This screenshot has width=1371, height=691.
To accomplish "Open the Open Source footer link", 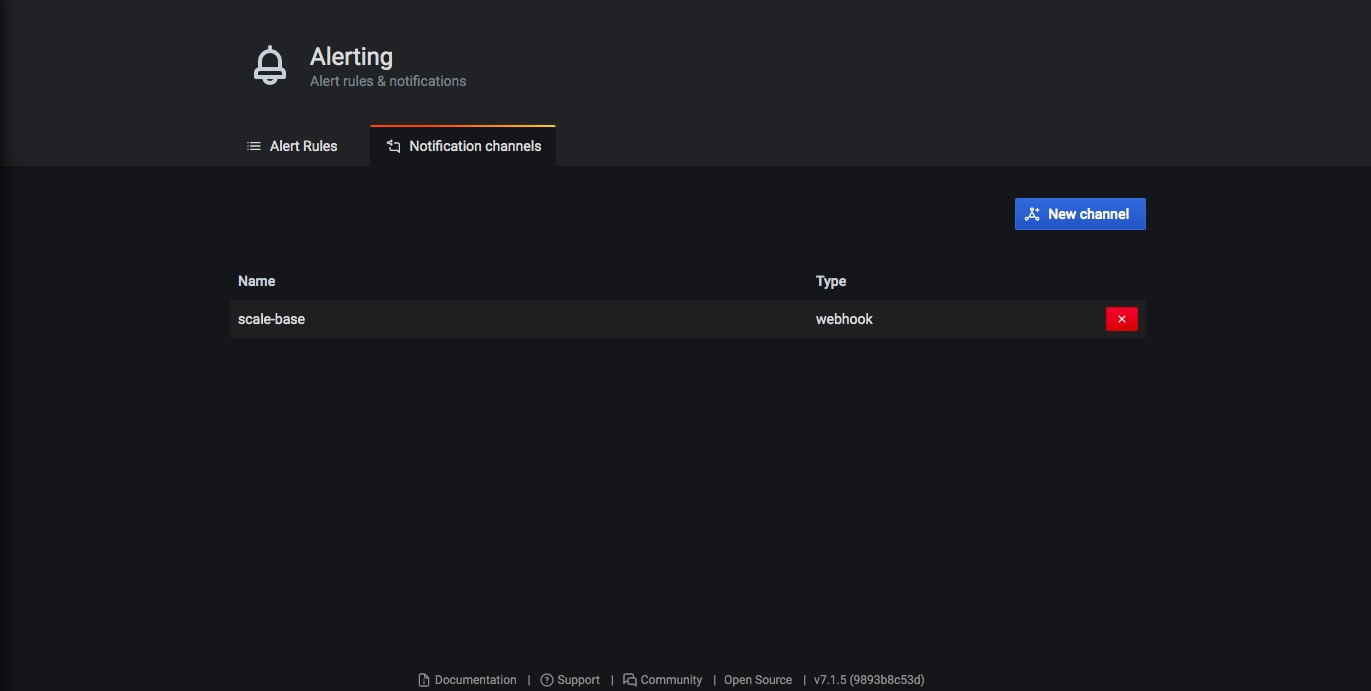I will pos(758,680).
